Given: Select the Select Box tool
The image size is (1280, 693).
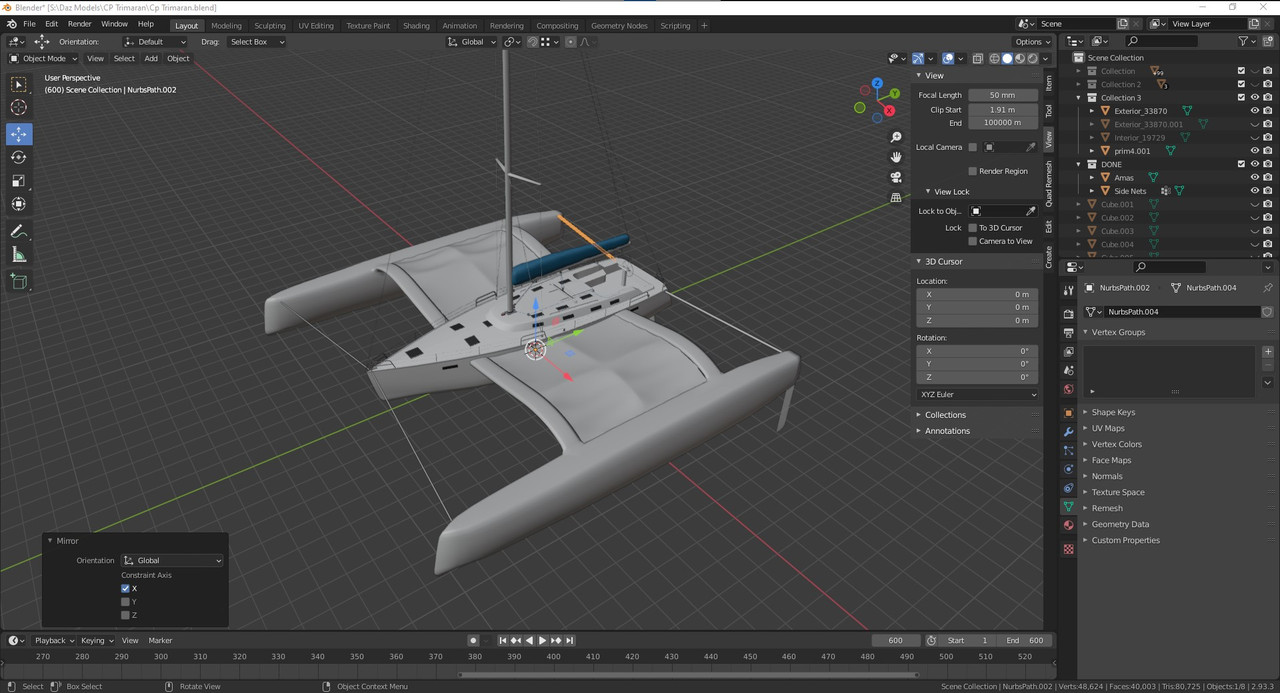Looking at the screenshot, I should (19, 85).
